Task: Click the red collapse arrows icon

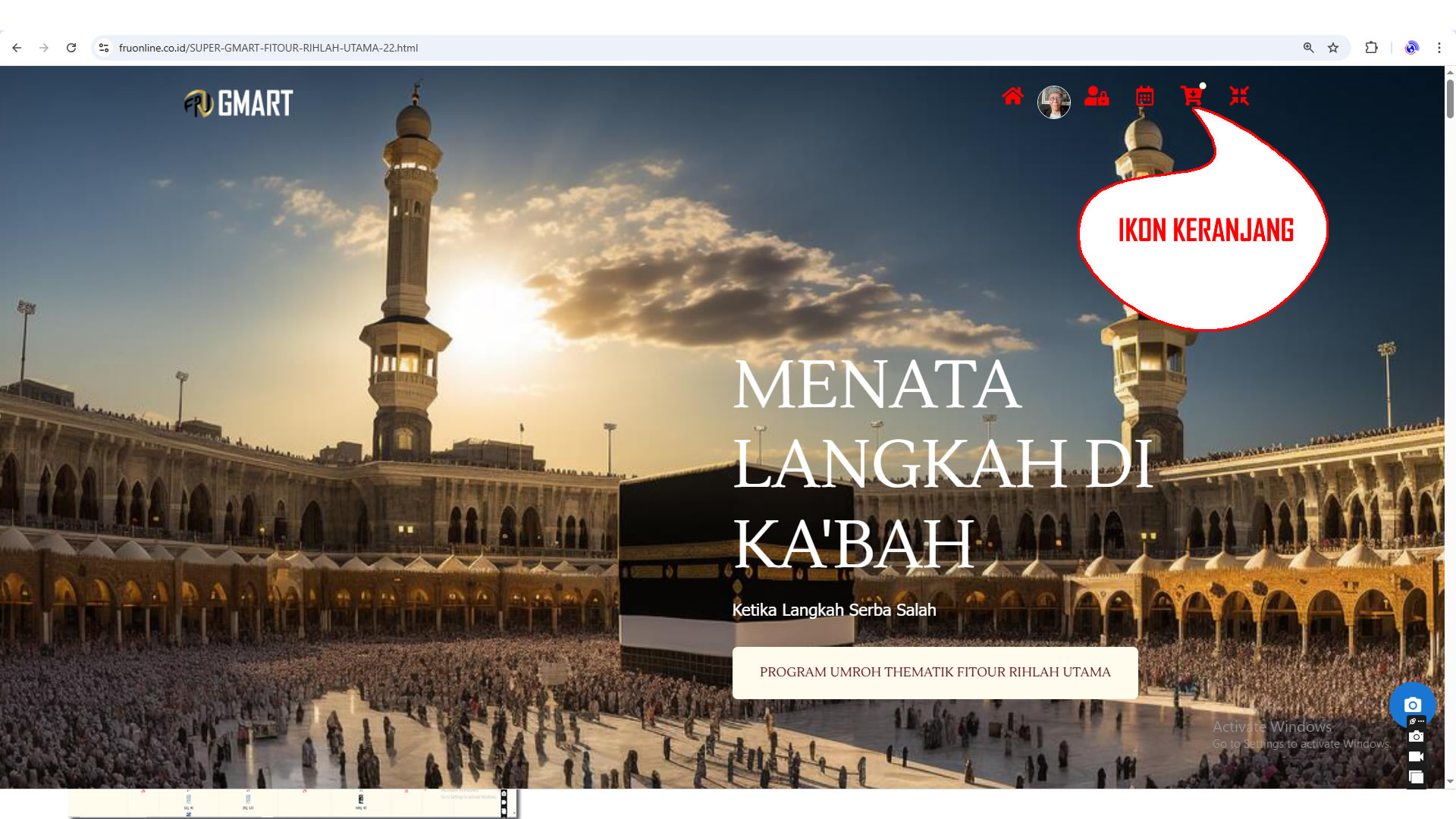Action: point(1239,96)
